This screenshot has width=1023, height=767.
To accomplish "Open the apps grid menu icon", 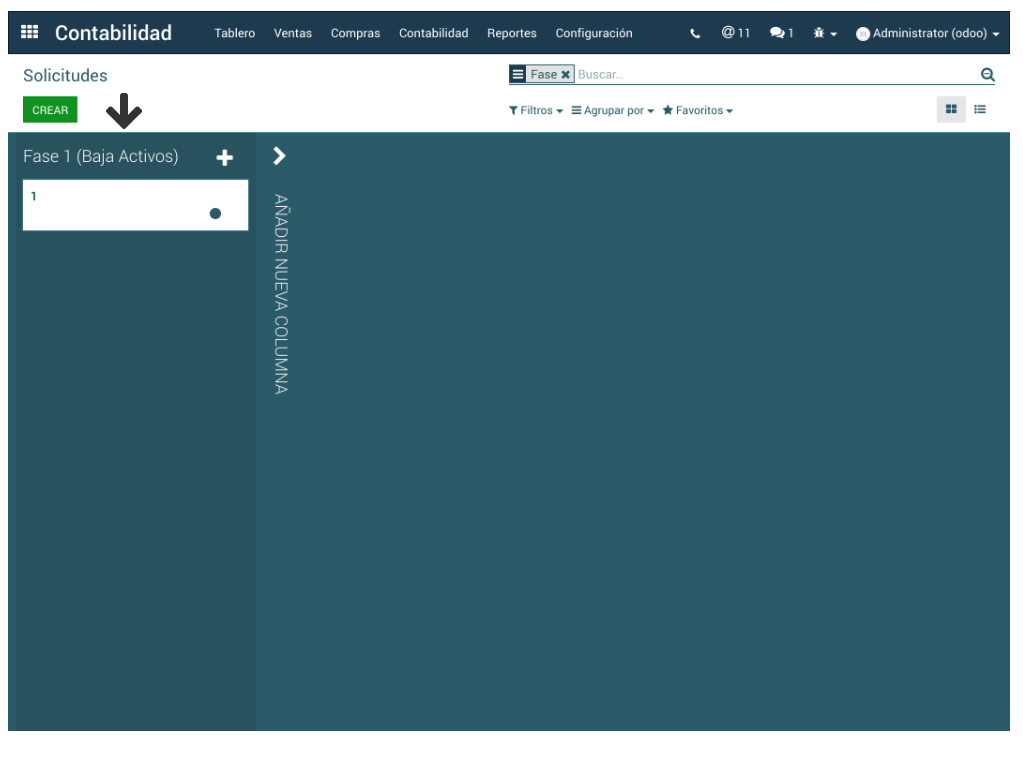I will tap(29, 33).
